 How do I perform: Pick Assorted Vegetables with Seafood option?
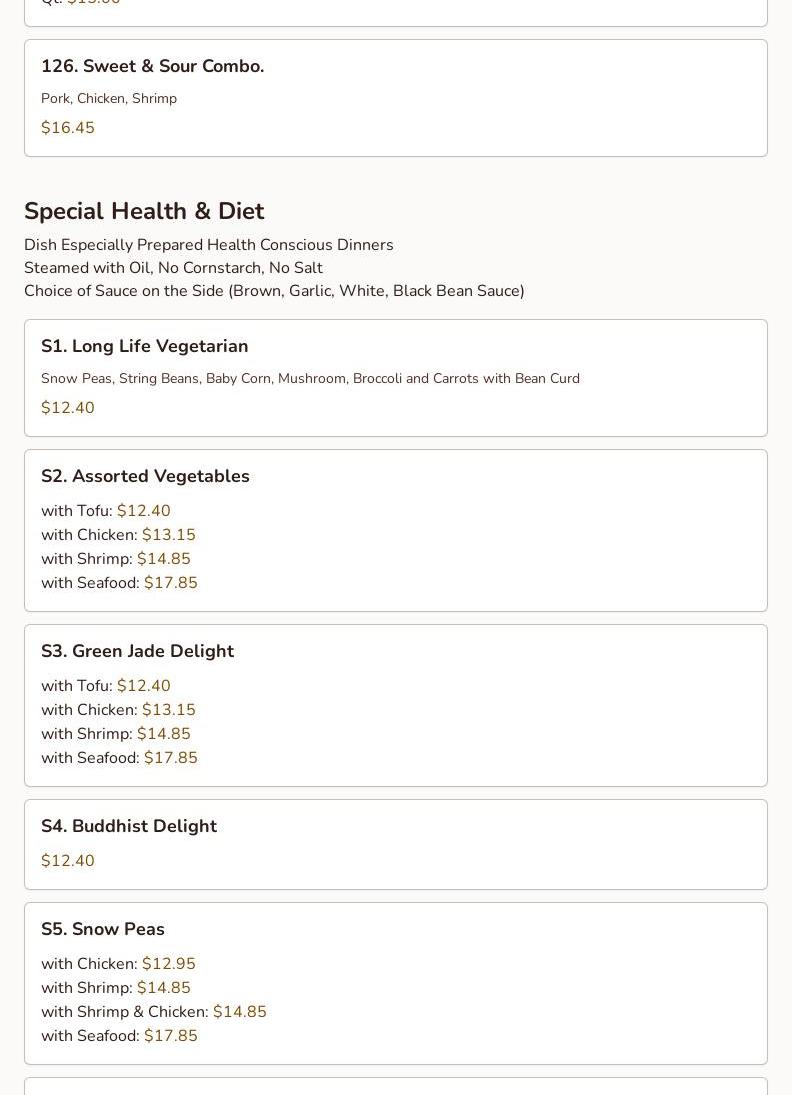119,583
